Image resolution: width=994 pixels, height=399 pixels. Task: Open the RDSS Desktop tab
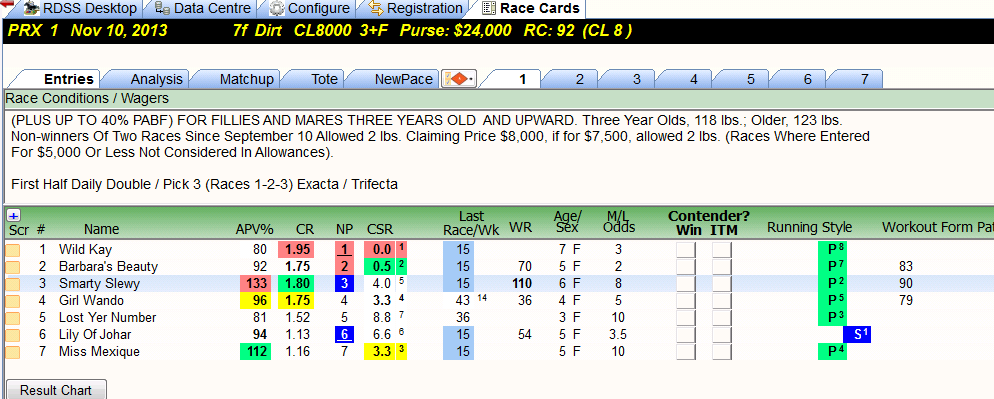click(x=81, y=8)
